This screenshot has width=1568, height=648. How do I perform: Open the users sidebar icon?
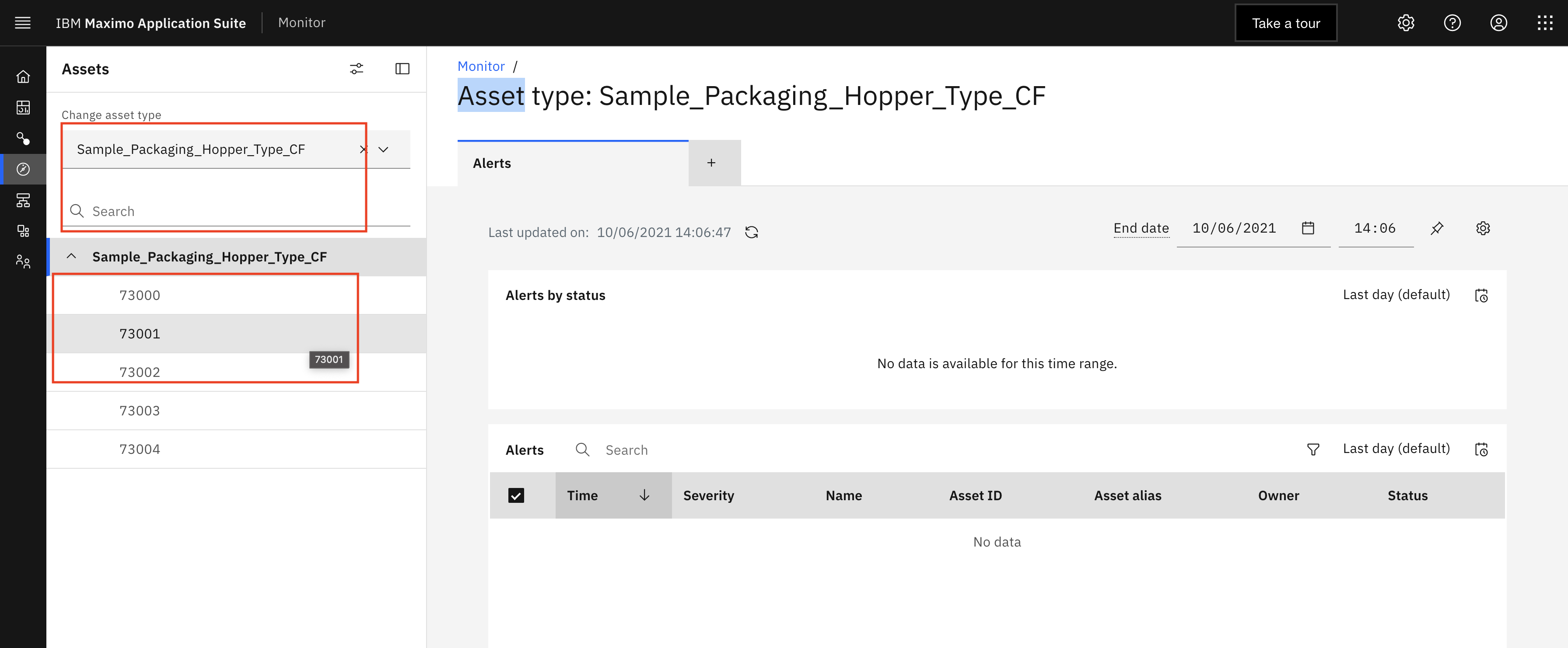[22, 261]
